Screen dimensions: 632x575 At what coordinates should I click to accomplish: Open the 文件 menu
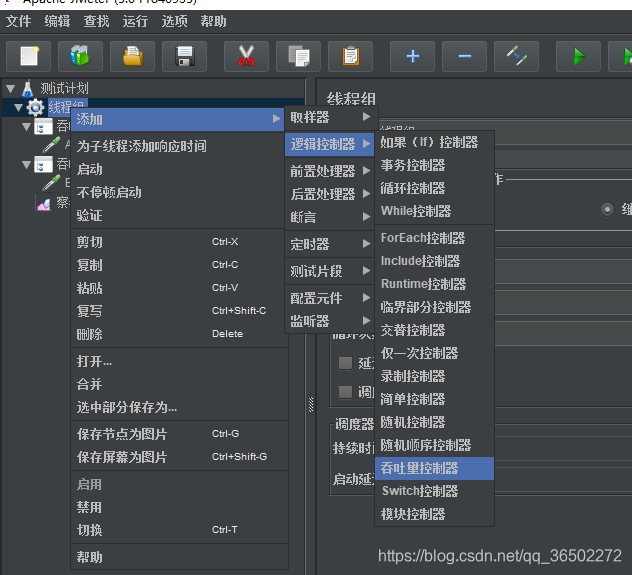(x=18, y=21)
